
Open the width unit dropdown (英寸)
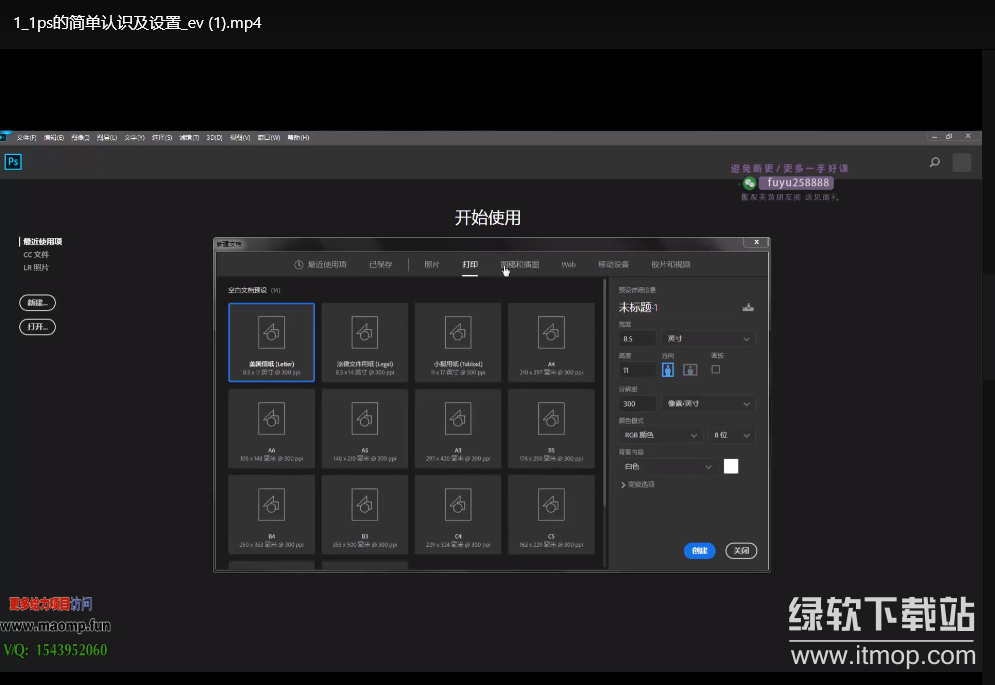(x=708, y=339)
